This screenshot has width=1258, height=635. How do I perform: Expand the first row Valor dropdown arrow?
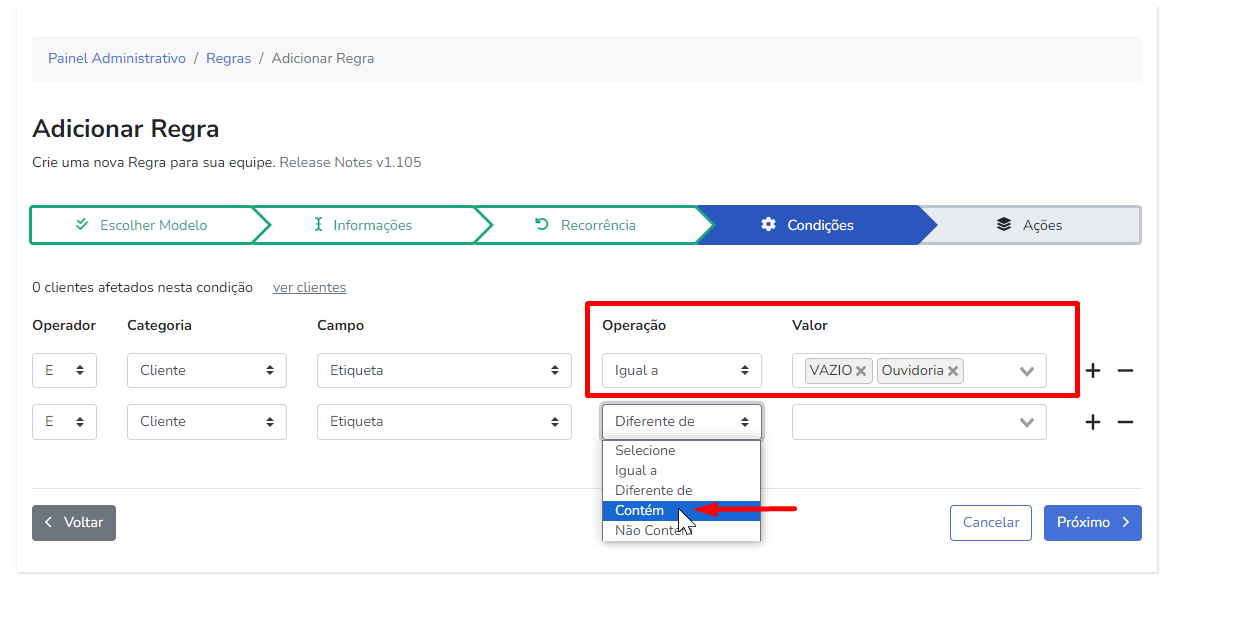coord(1026,371)
